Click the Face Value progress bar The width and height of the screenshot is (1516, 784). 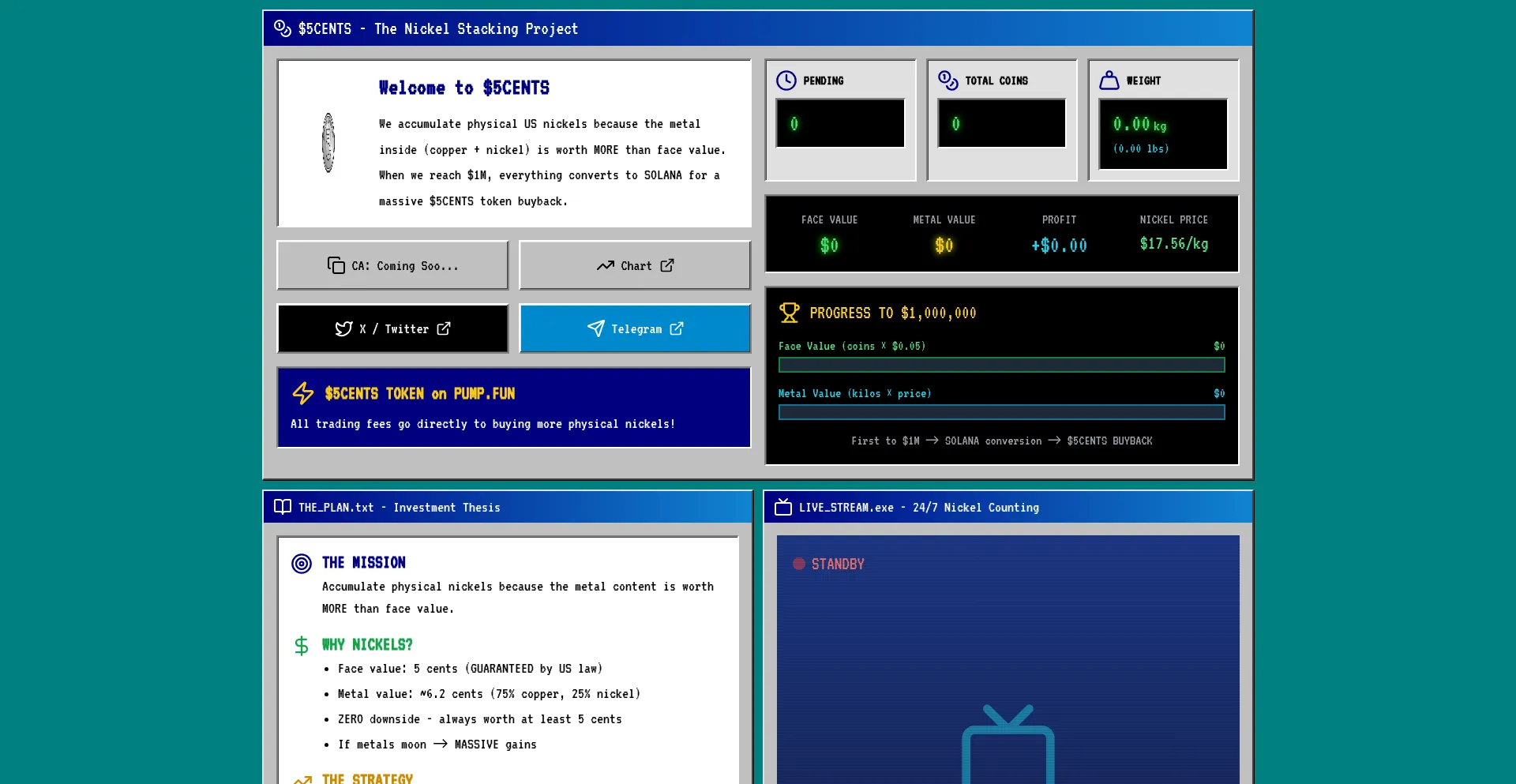1001,365
